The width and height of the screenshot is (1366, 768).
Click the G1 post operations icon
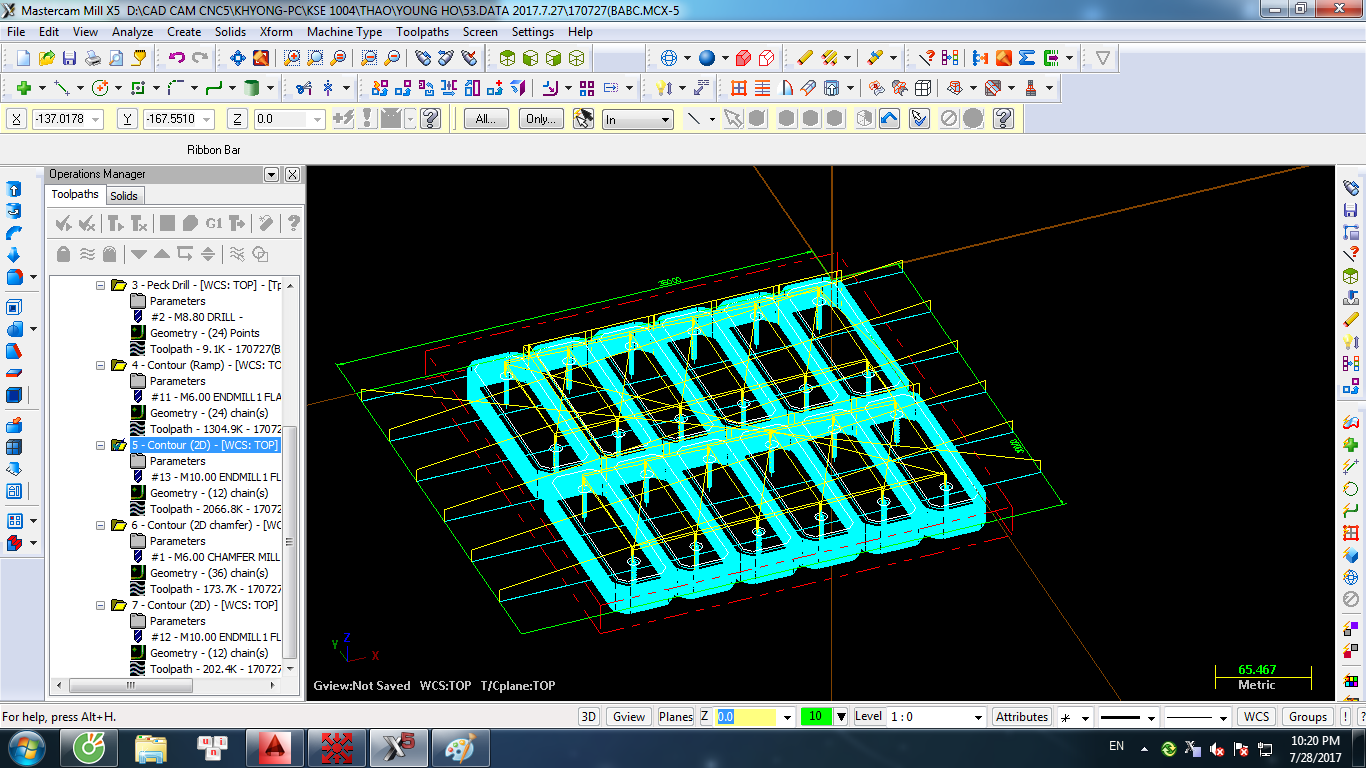click(213, 223)
